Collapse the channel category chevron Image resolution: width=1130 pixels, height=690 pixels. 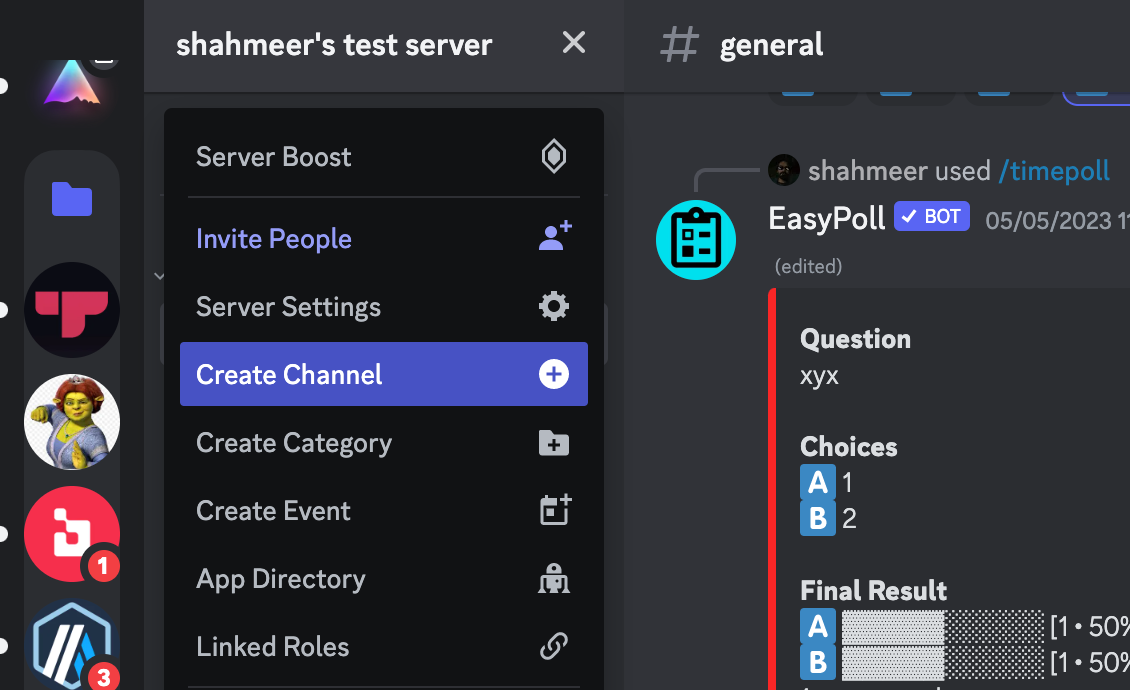pos(159,275)
